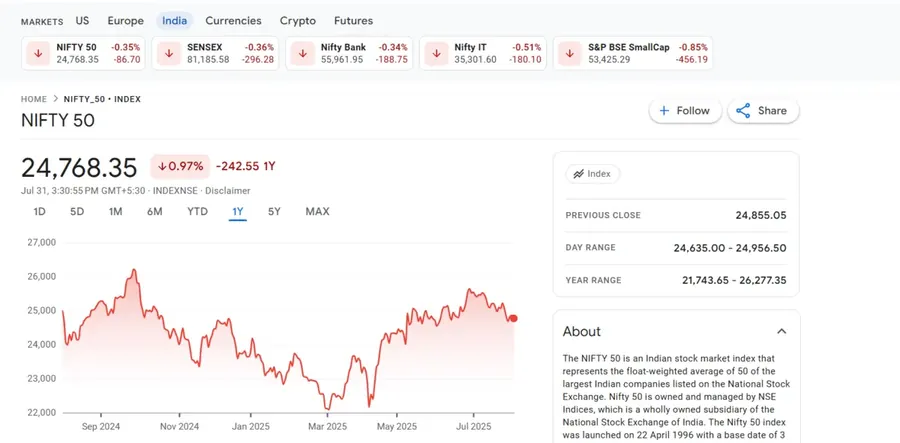Open the Disclaimer link
Screen dimensions: 900x443
(228, 191)
